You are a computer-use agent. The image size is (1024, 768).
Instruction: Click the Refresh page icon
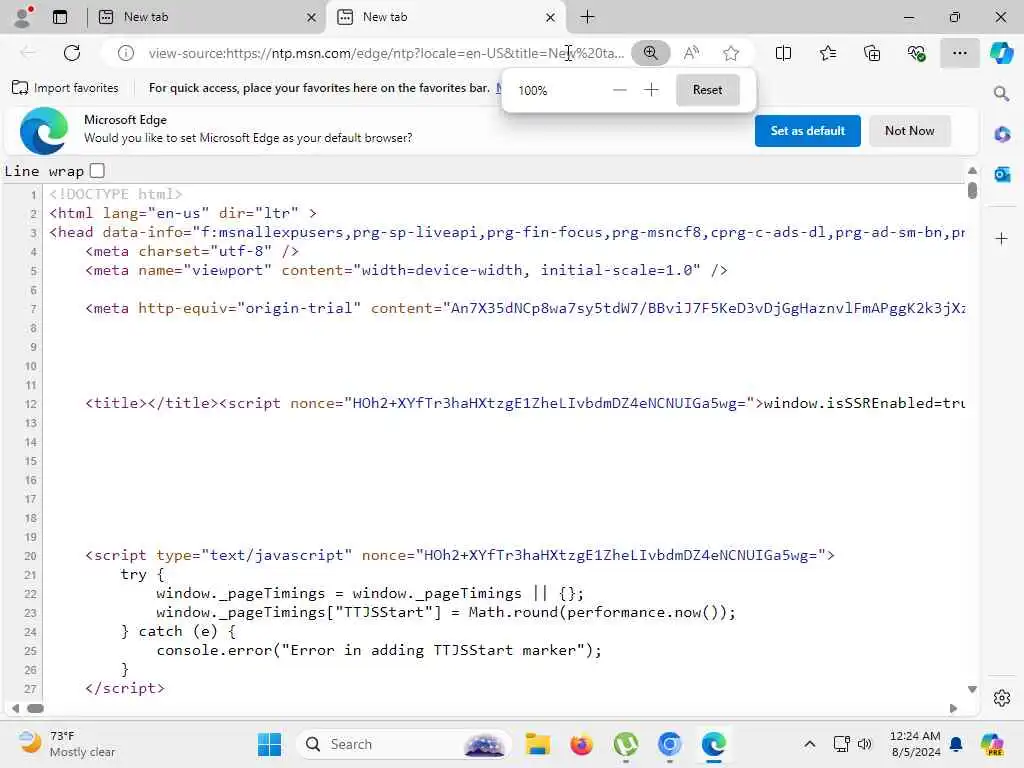72,53
